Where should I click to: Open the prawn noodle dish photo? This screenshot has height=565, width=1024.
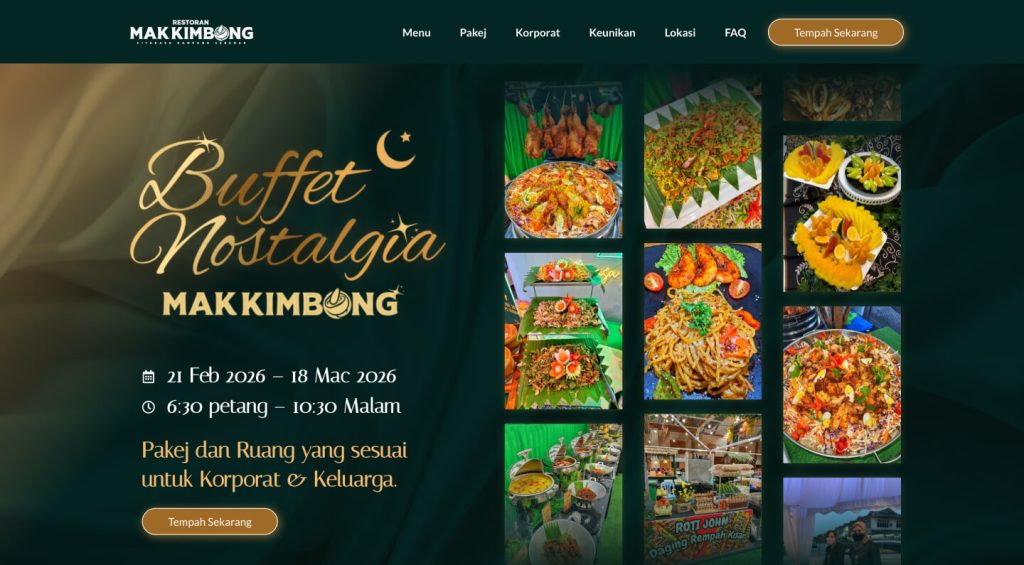pyautogui.click(x=703, y=321)
